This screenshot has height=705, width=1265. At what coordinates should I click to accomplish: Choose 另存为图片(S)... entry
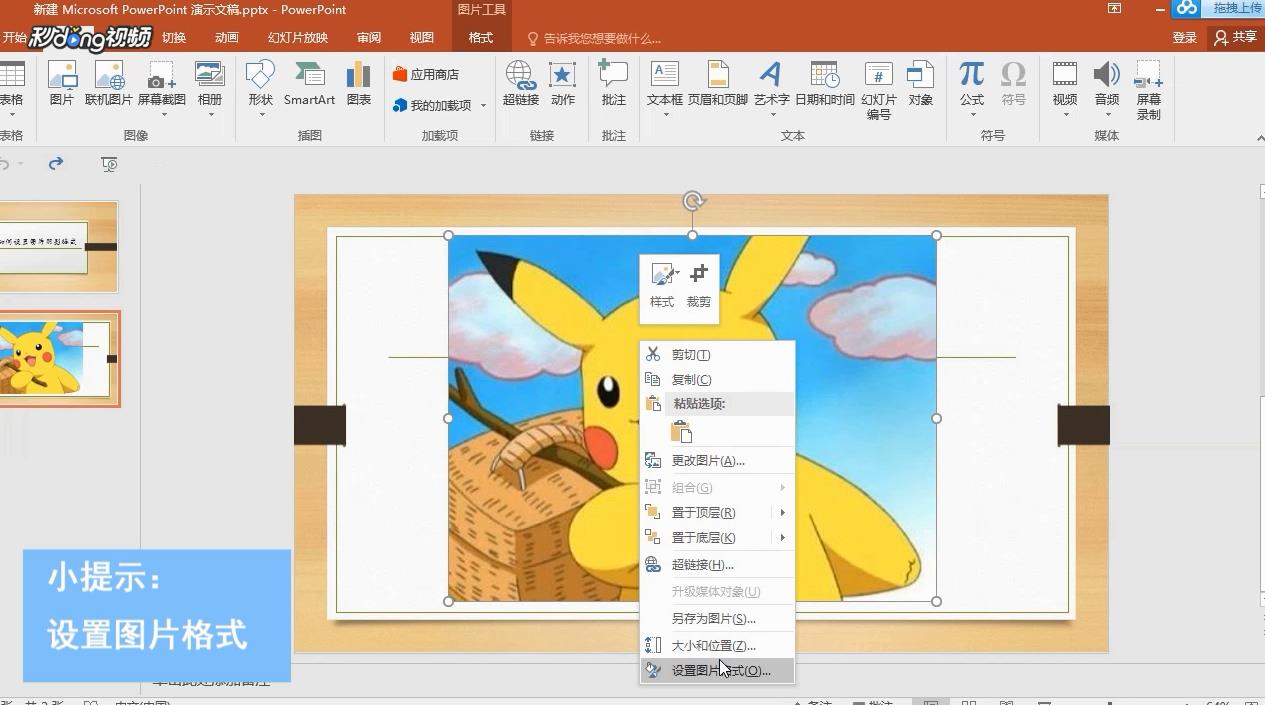coord(717,619)
